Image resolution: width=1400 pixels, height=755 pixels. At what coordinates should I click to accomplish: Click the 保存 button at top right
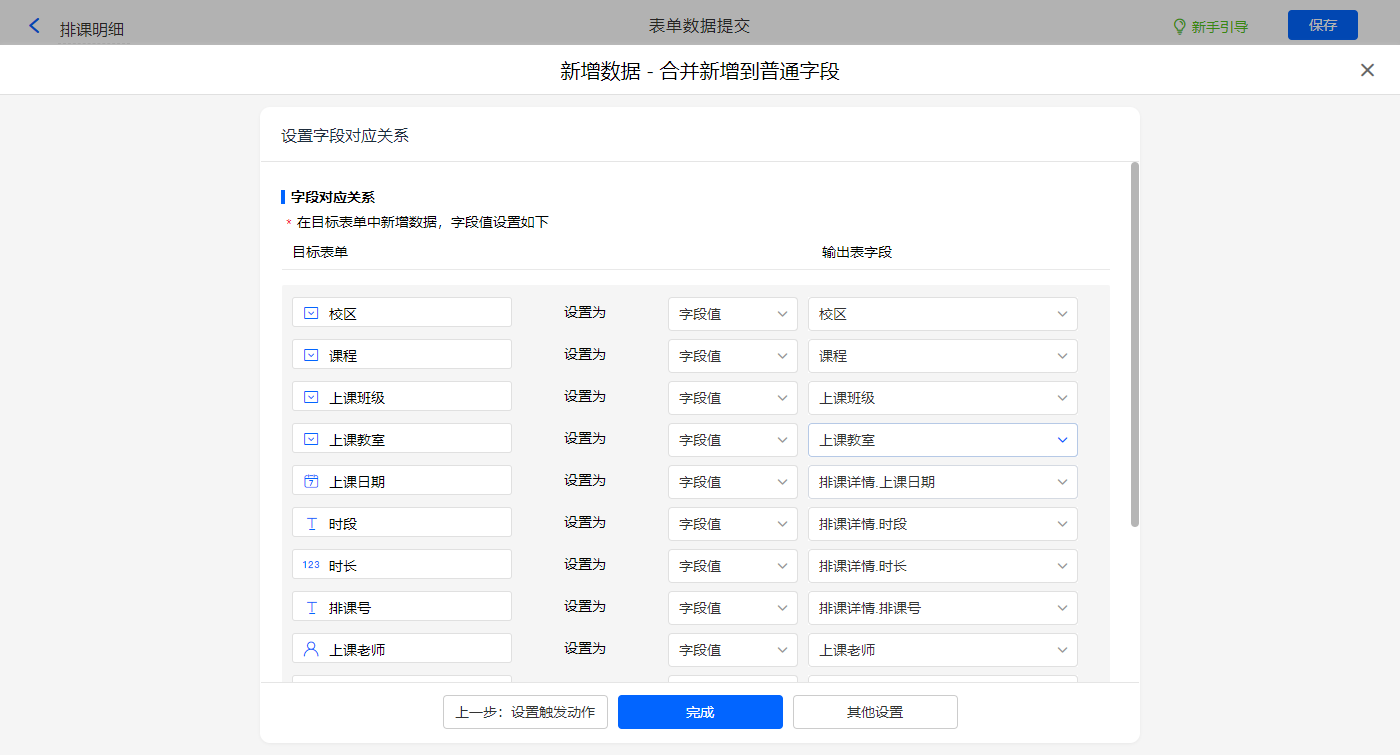click(x=1322, y=25)
